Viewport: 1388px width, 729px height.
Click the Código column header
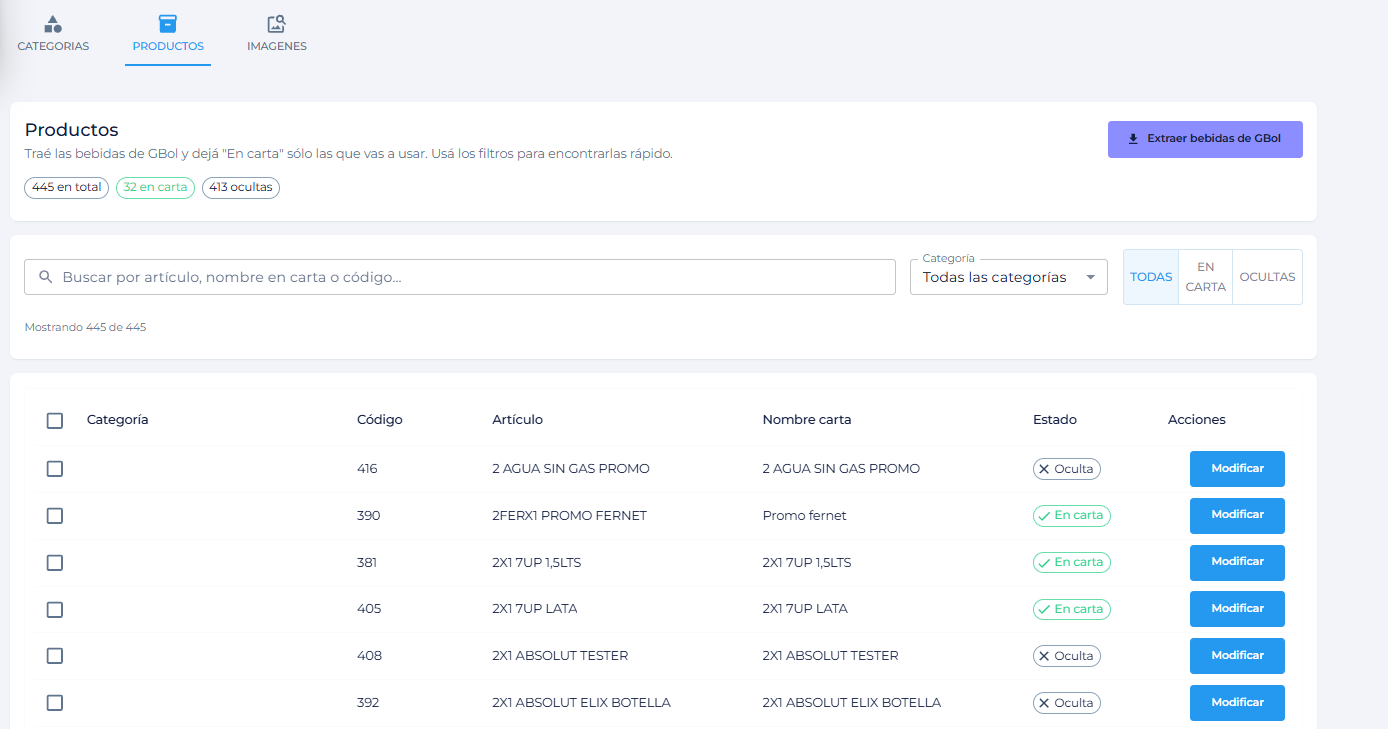(380, 420)
